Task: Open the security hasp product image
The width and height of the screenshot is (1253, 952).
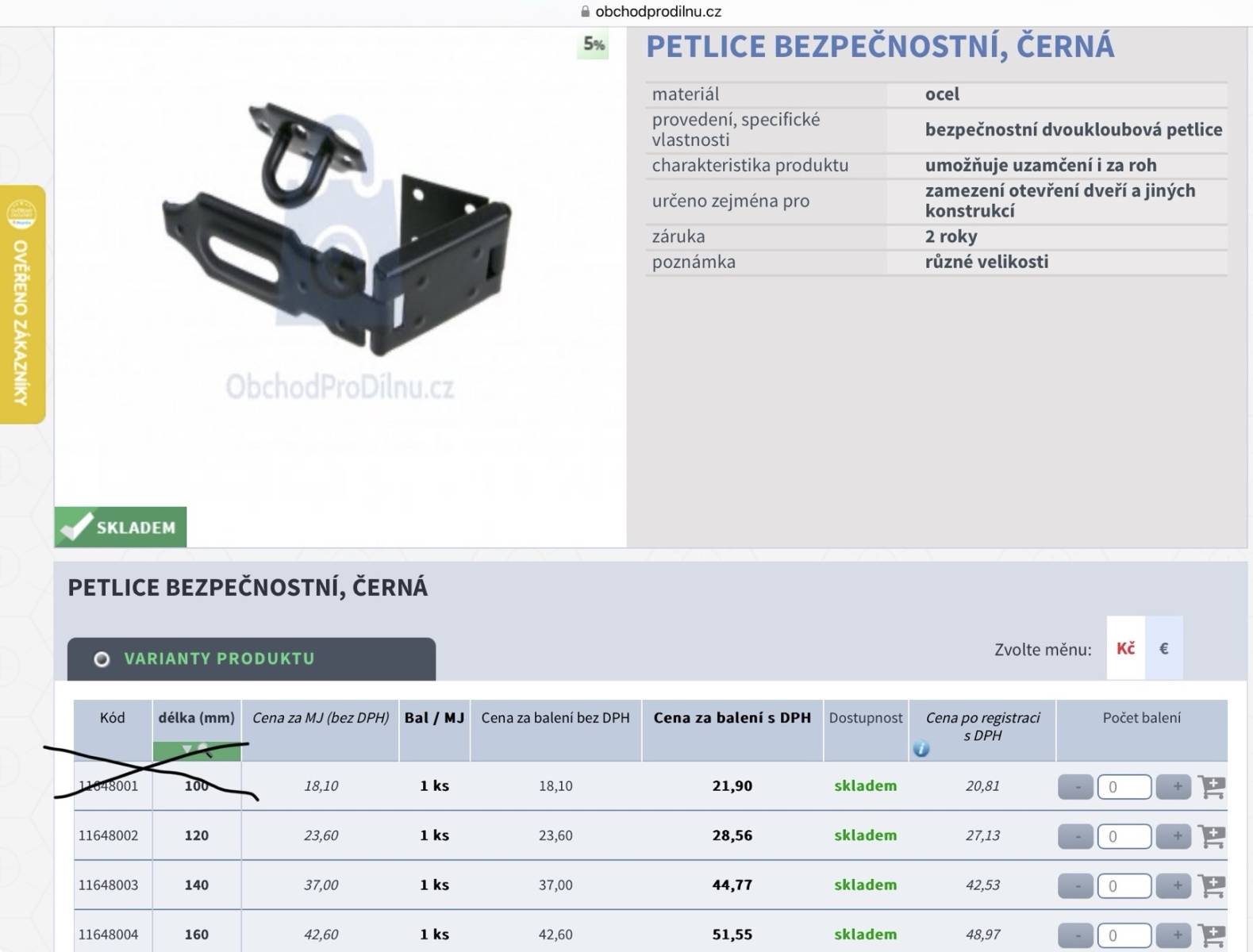Action: tap(339, 230)
